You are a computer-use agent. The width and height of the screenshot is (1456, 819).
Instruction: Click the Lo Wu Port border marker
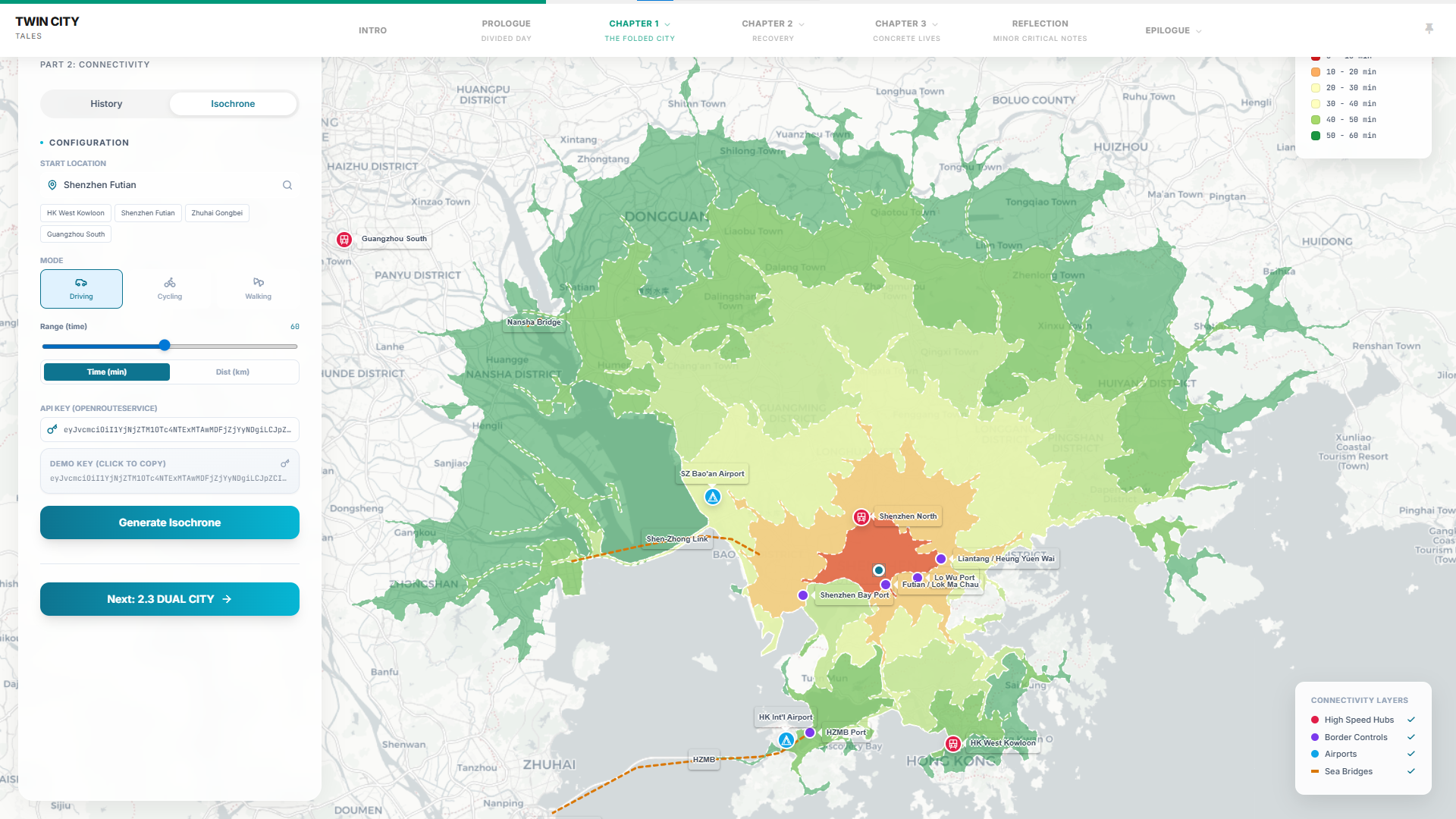pyautogui.click(x=918, y=578)
